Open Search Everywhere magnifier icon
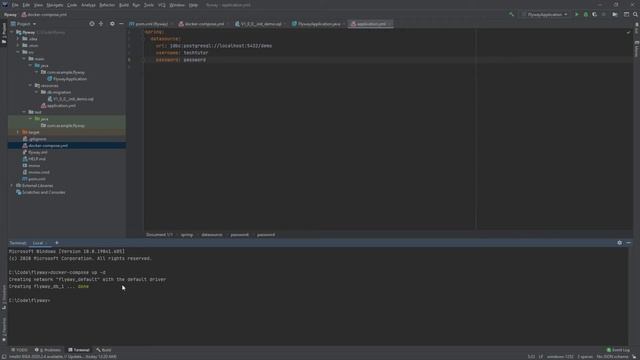This screenshot has width=640, height=360. [635, 14]
